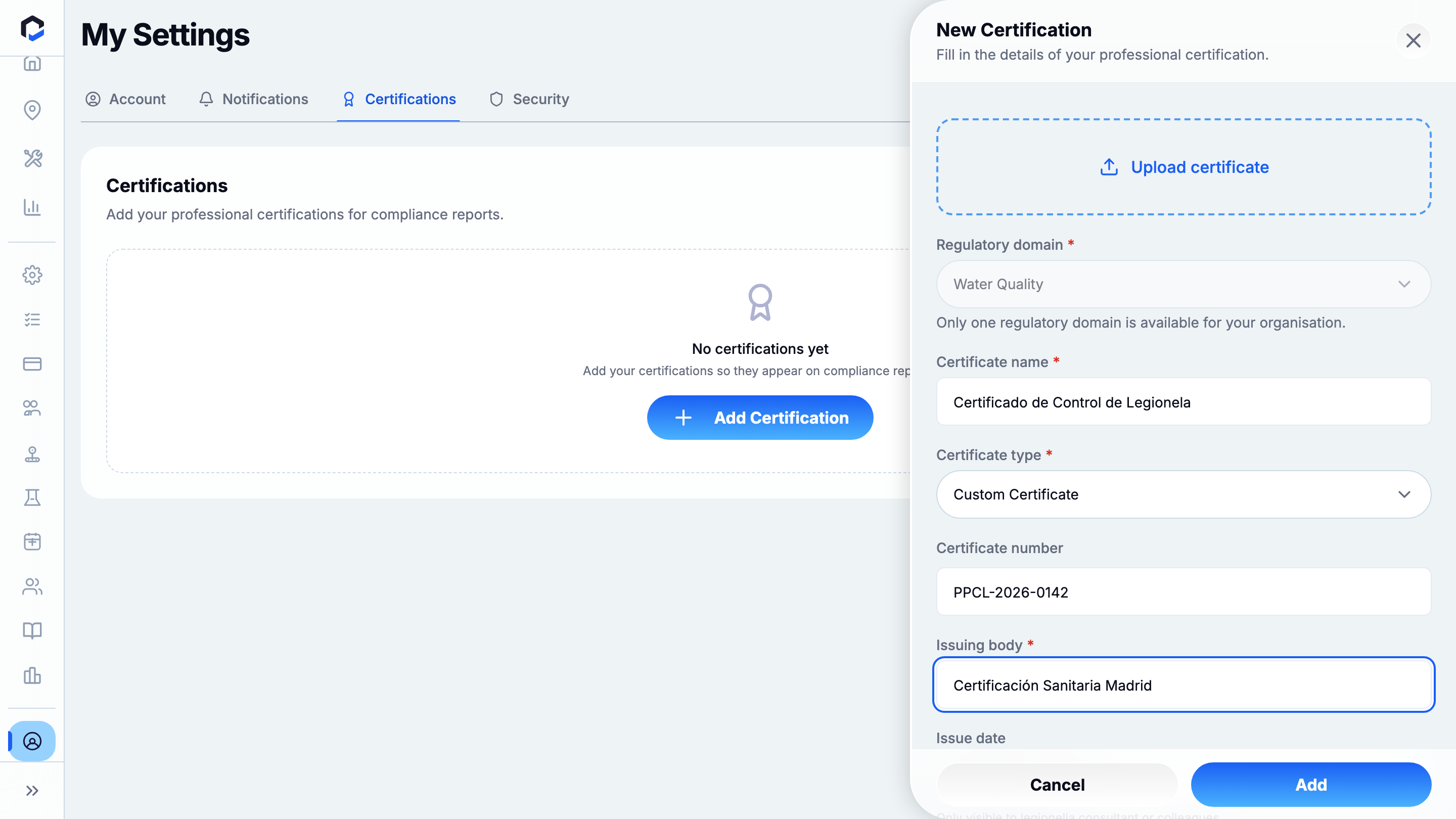Open the team groups sidebar icon
Image resolution: width=1456 pixels, height=819 pixels.
[32, 408]
